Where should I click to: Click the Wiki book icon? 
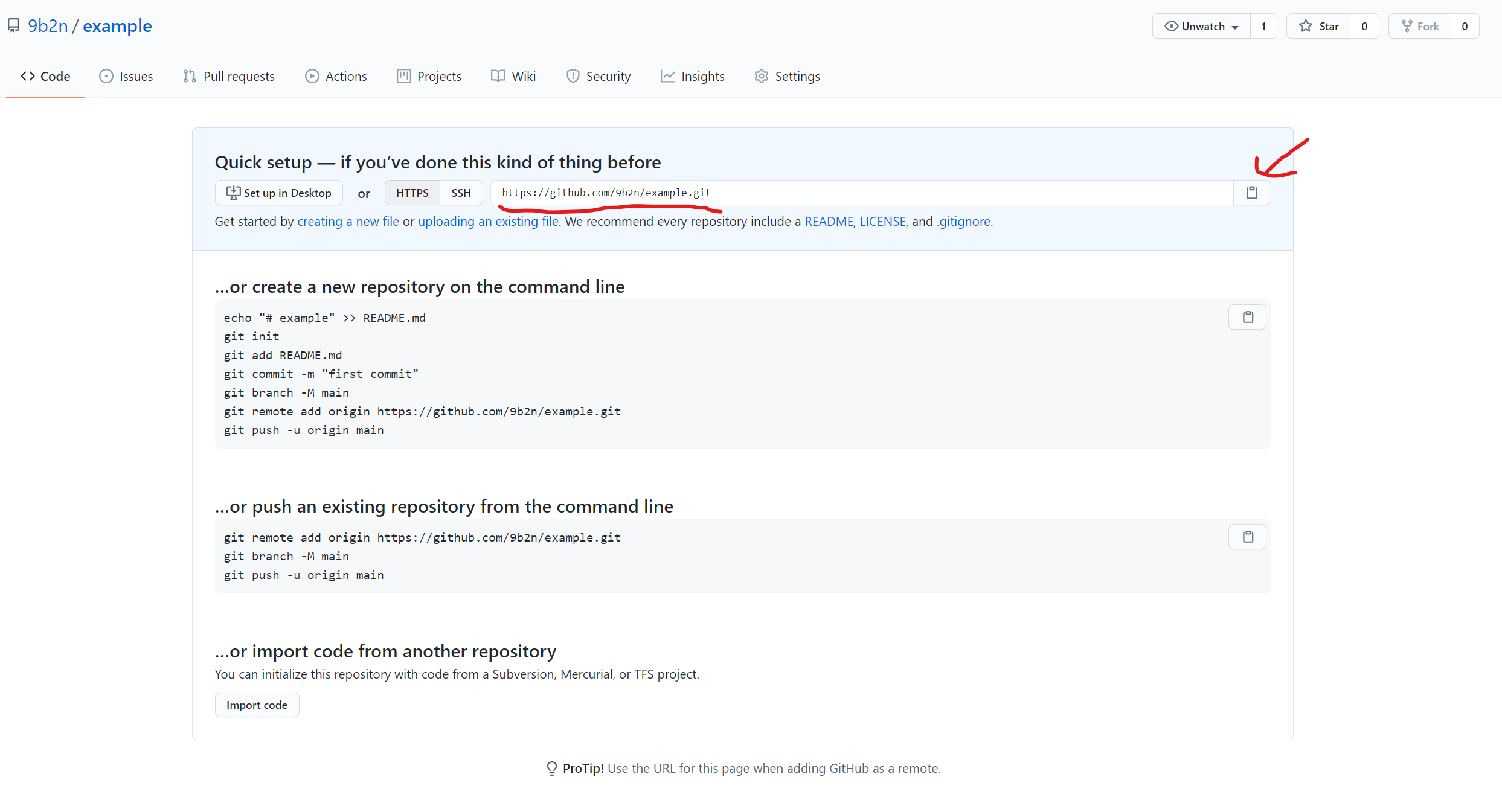click(498, 76)
